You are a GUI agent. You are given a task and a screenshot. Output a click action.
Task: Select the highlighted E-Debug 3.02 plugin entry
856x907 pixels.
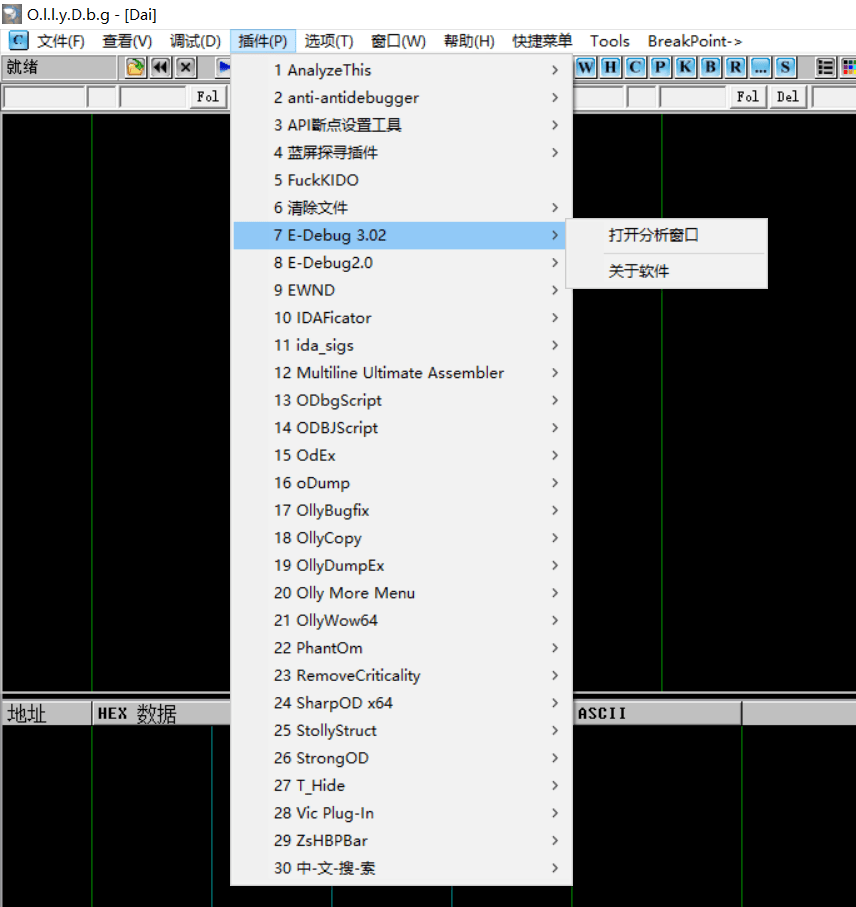tap(400, 235)
